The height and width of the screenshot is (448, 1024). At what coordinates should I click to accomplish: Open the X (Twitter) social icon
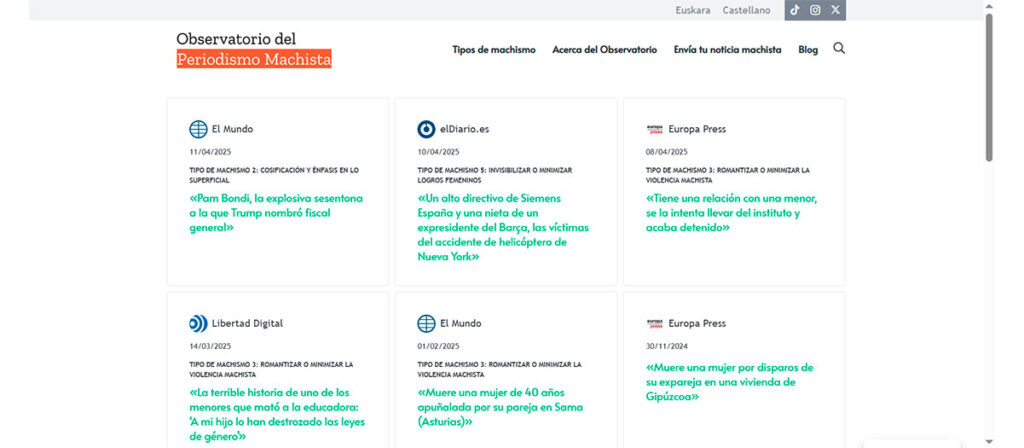836,10
